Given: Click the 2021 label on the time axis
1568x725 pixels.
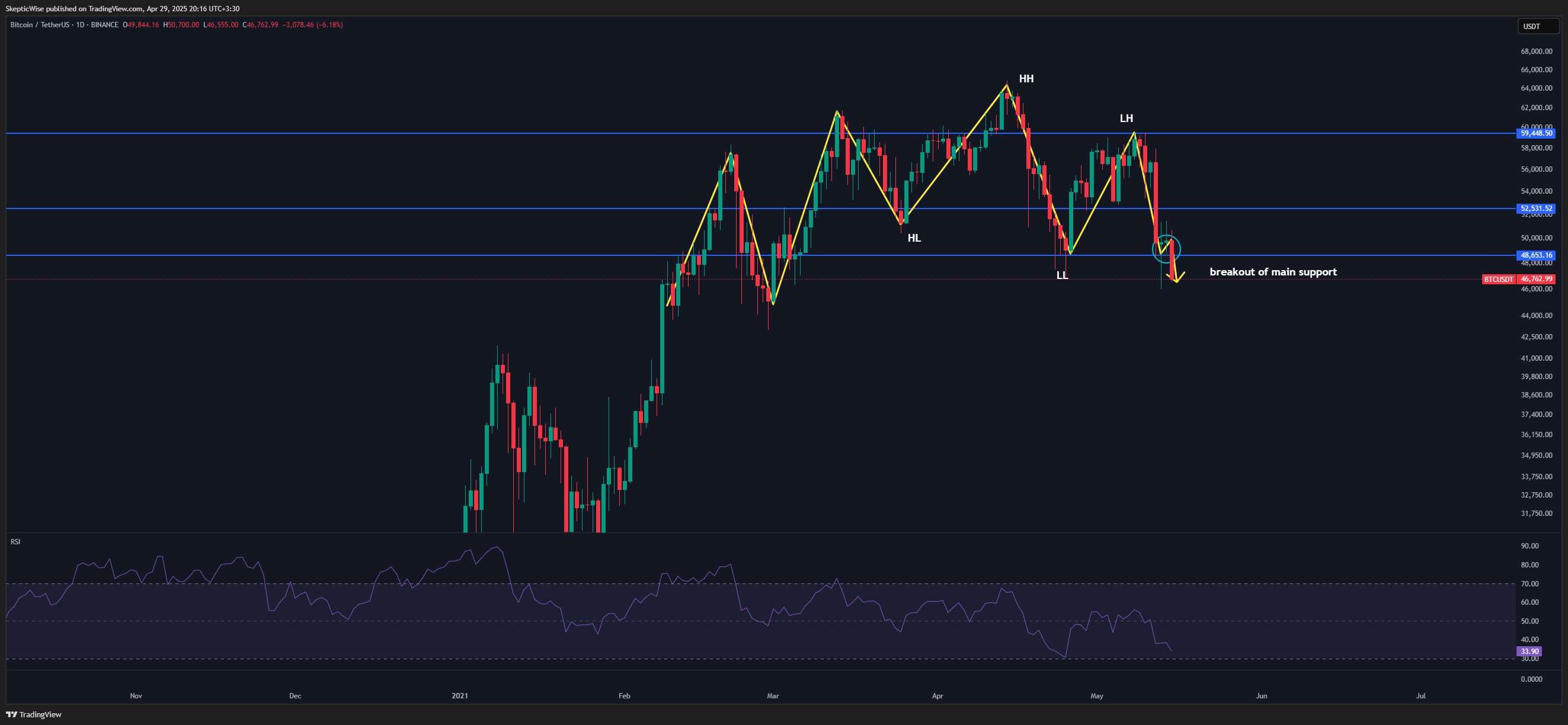Looking at the screenshot, I should (460, 696).
